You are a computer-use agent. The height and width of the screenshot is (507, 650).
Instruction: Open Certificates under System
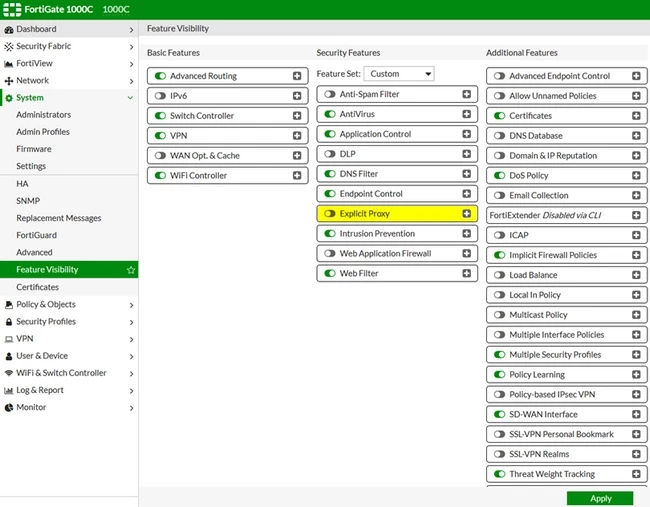37,287
